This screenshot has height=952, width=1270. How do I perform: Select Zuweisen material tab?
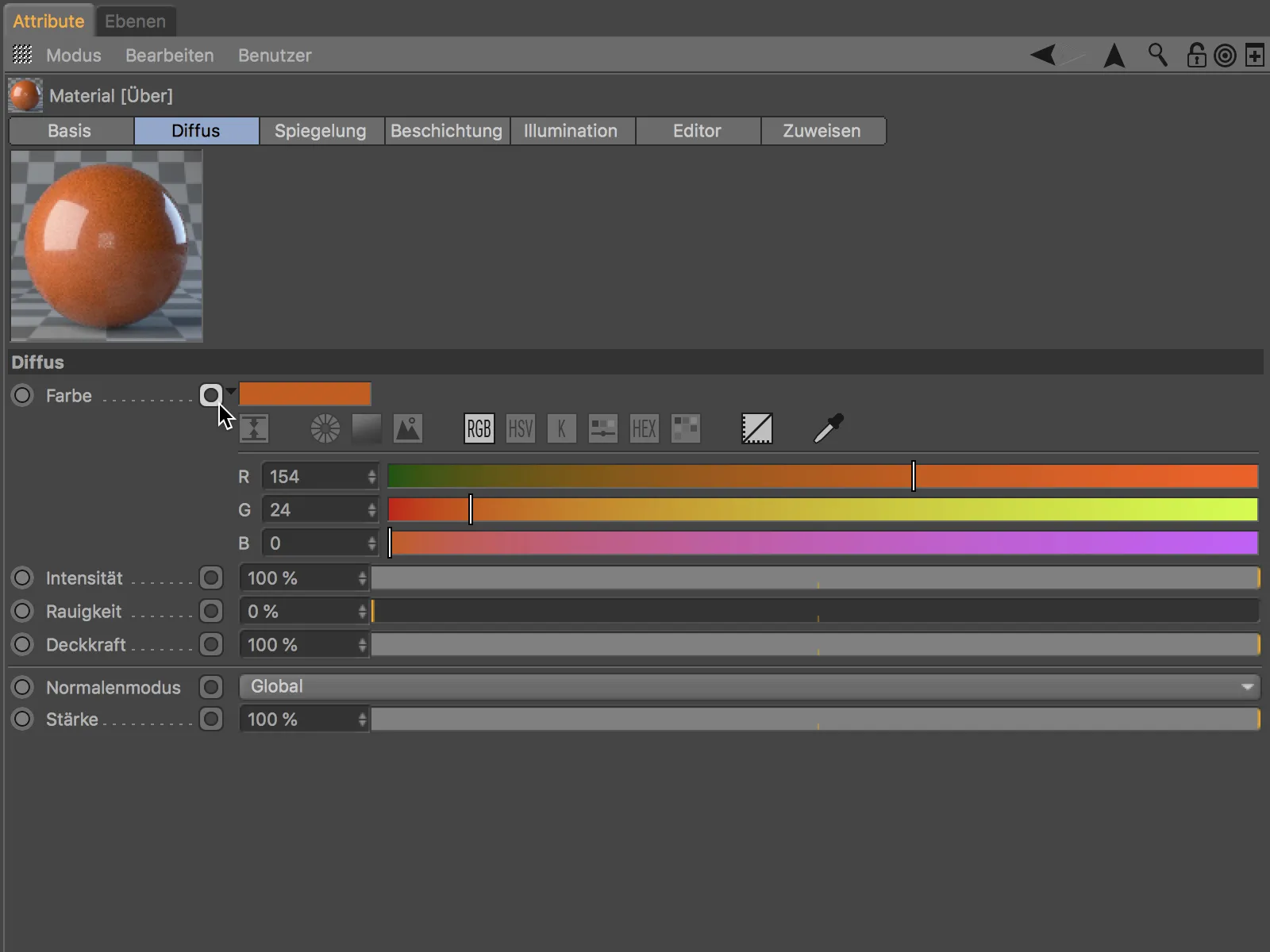pyautogui.click(x=823, y=131)
